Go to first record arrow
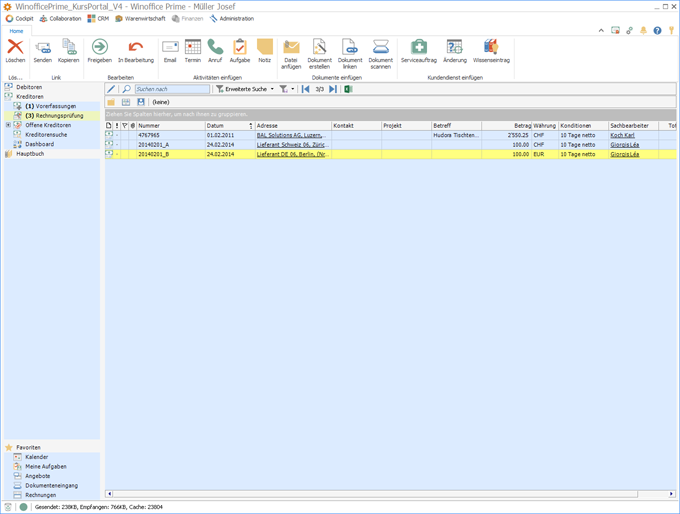The image size is (680, 514). click(x=305, y=89)
